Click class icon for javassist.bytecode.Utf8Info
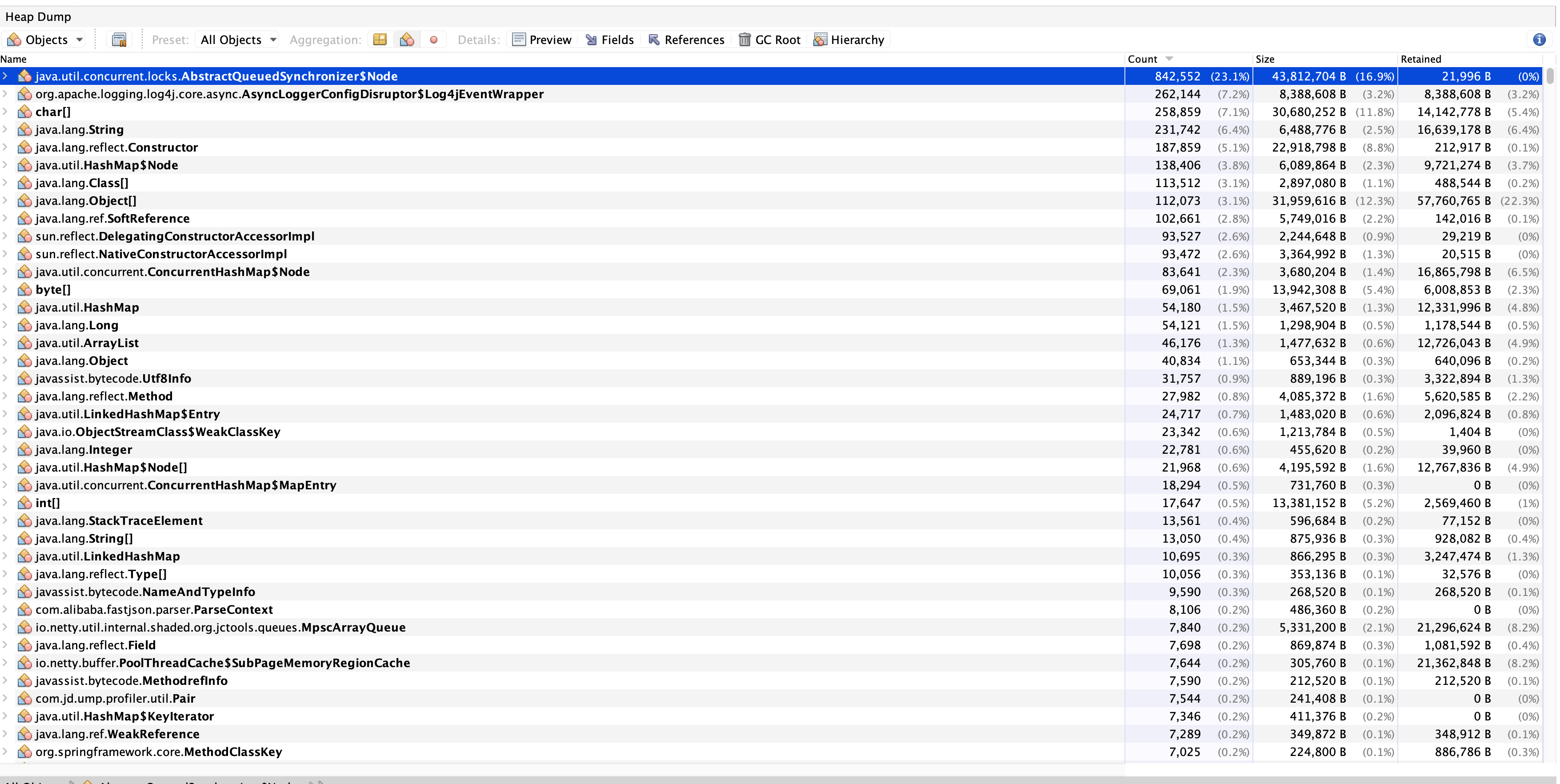 click(25, 378)
